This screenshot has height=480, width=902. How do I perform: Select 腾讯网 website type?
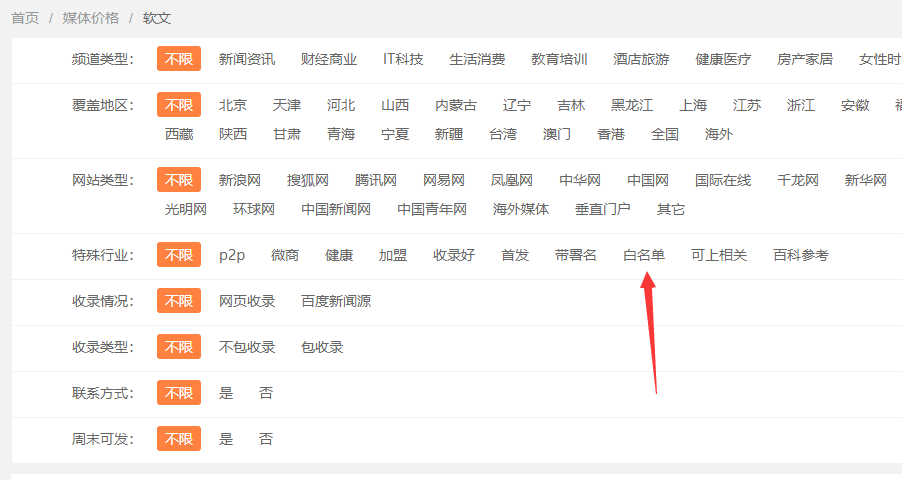375,180
